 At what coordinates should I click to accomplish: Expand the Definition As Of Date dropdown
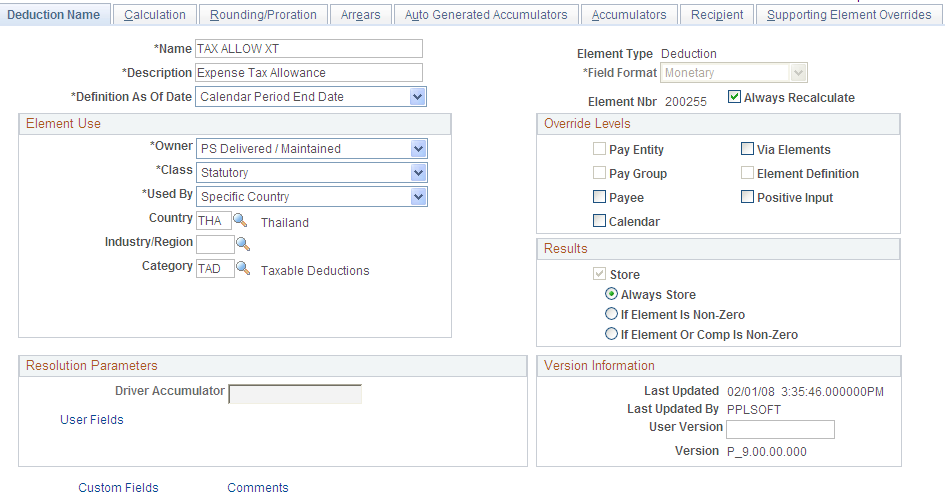pos(417,96)
